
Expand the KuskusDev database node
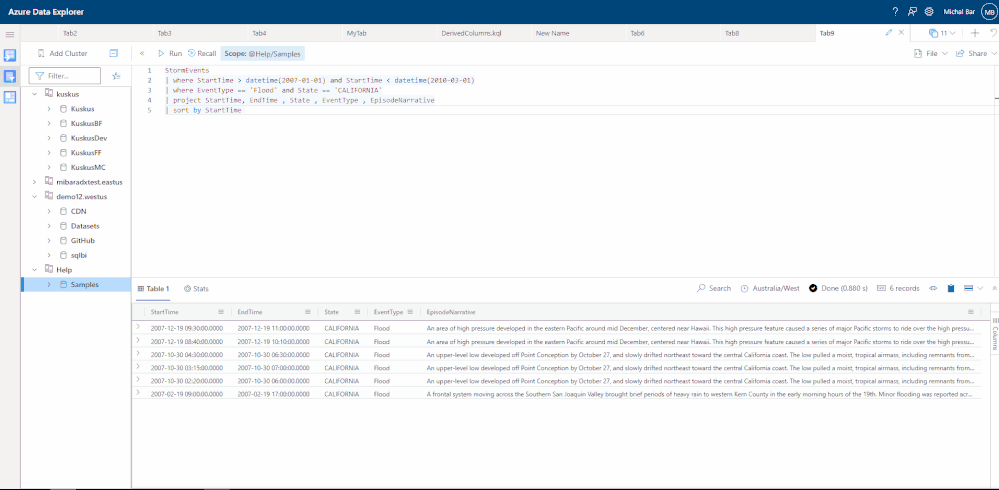point(49,138)
